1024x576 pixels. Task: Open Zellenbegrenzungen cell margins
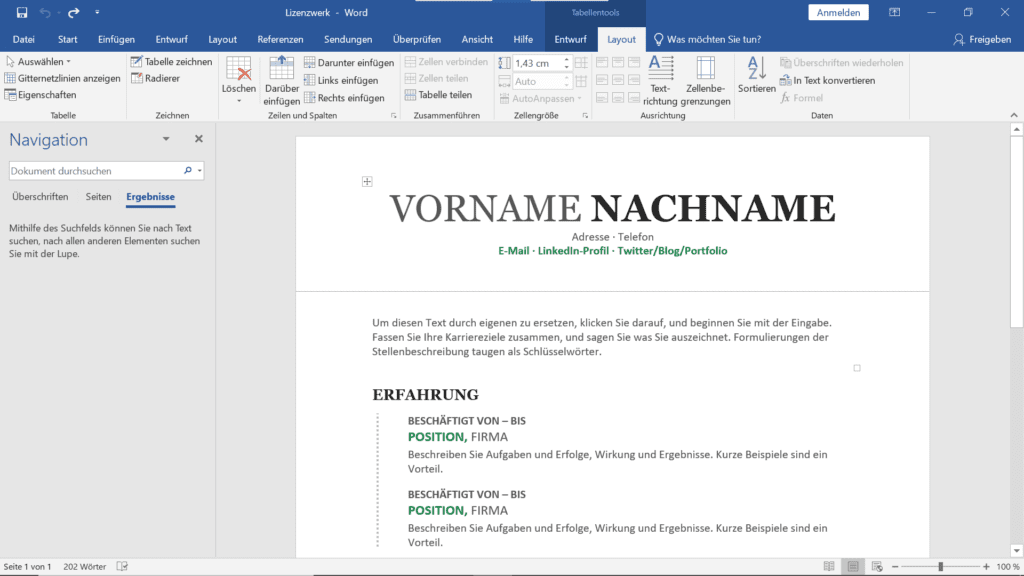click(x=706, y=69)
